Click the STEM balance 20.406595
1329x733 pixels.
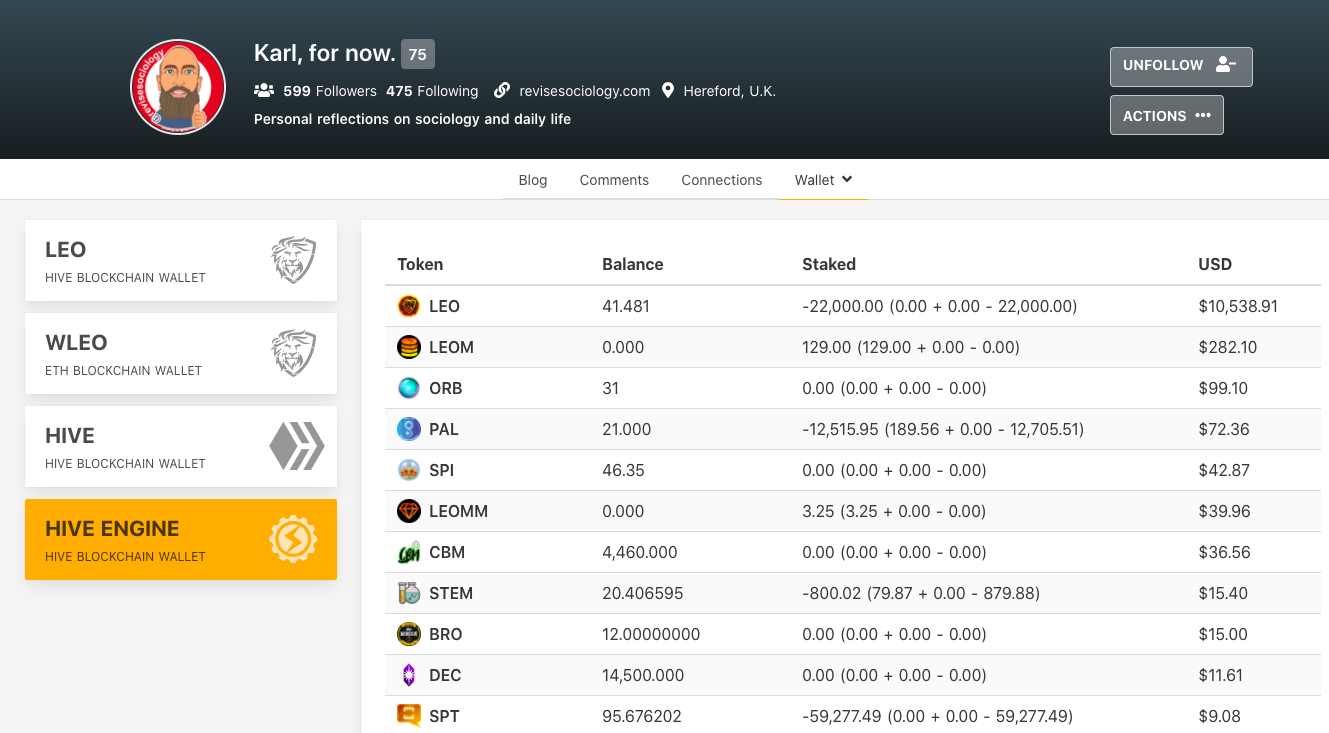click(x=643, y=593)
